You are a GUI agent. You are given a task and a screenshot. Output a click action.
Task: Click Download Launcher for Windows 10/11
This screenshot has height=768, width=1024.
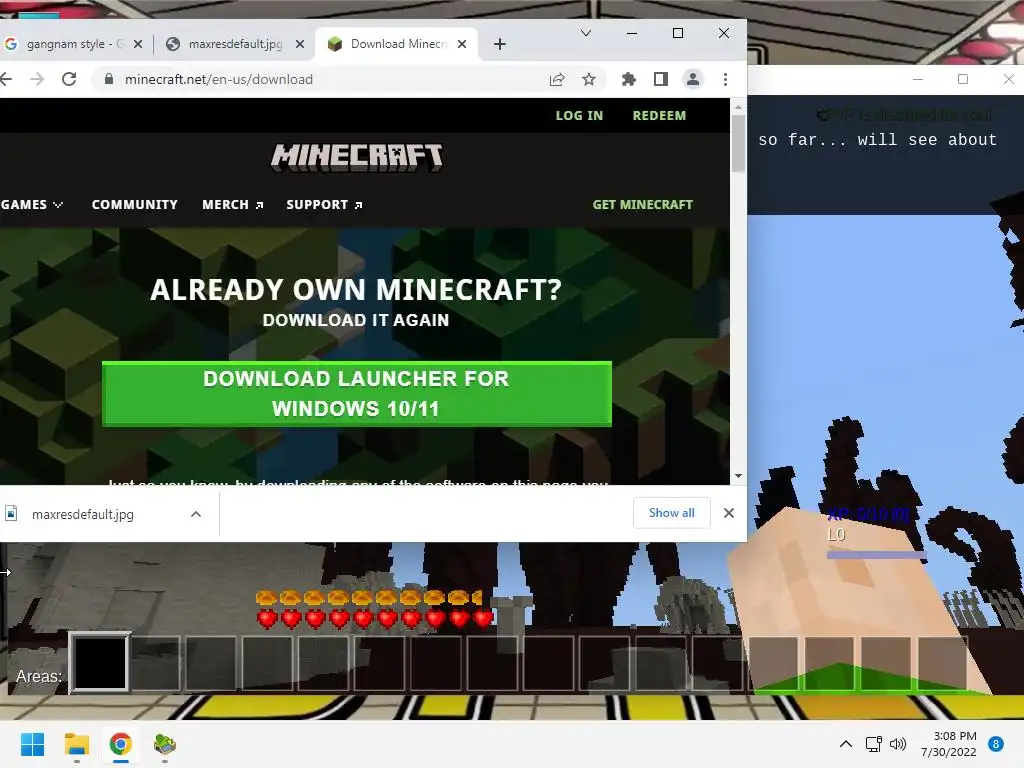[x=357, y=394]
